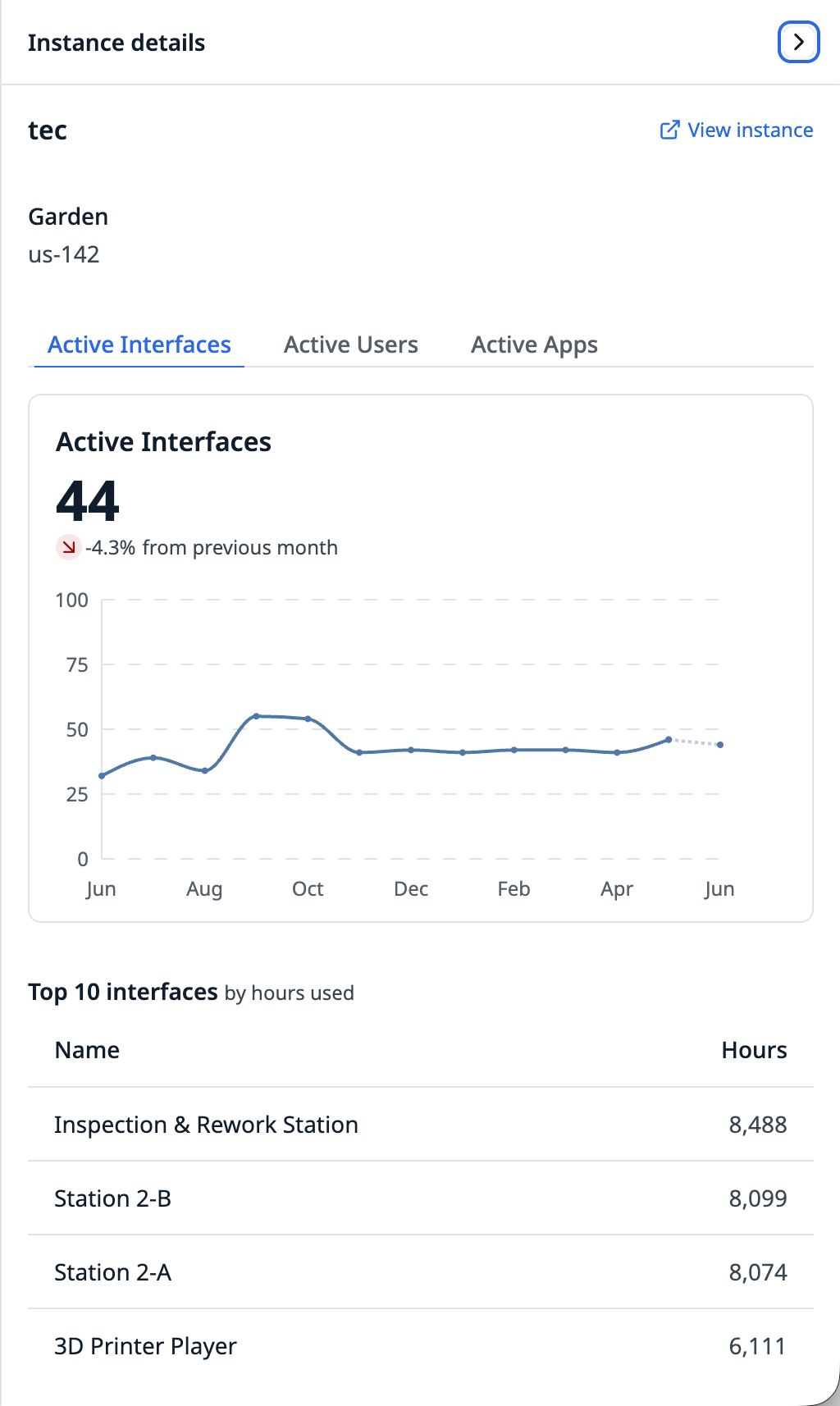This screenshot has width=840, height=1406.
Task: Select the '3D Printer Player' row name
Action: click(x=145, y=1346)
